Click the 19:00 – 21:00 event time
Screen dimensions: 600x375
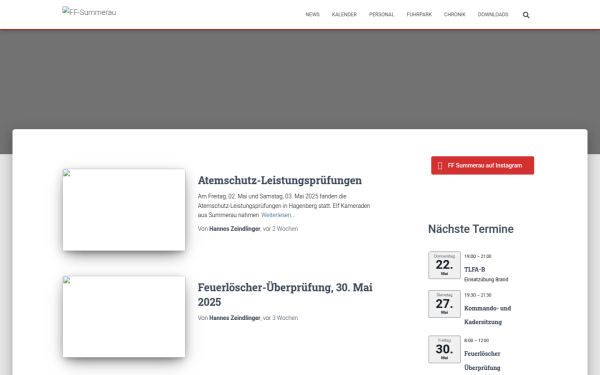(478, 256)
